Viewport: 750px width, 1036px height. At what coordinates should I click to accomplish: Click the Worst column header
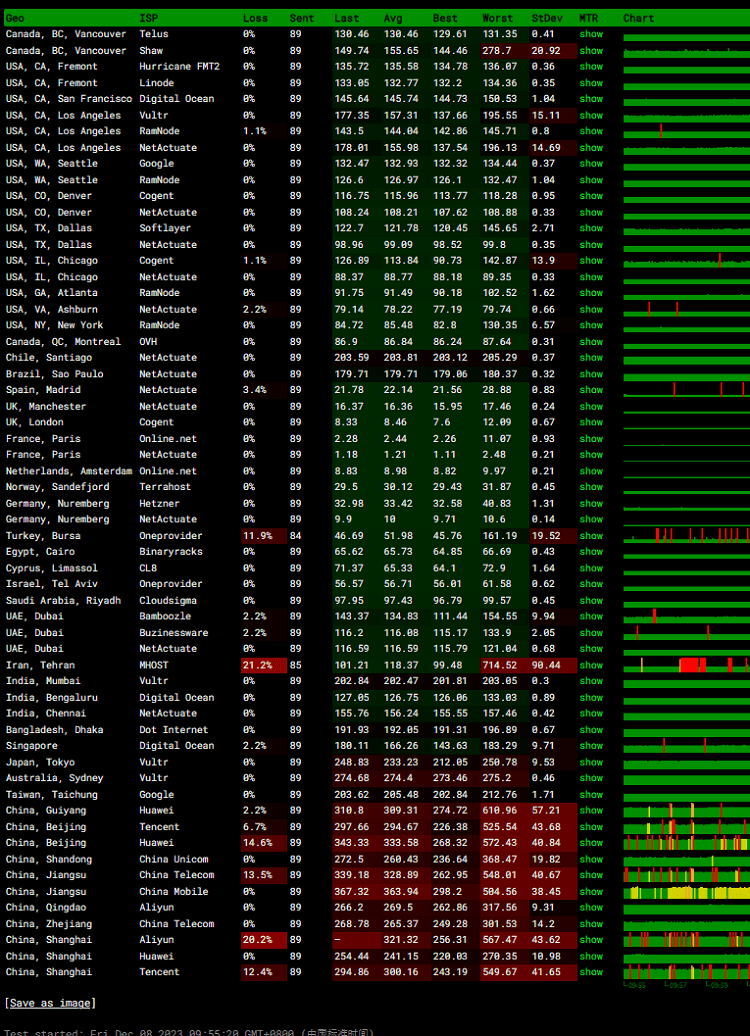point(498,18)
